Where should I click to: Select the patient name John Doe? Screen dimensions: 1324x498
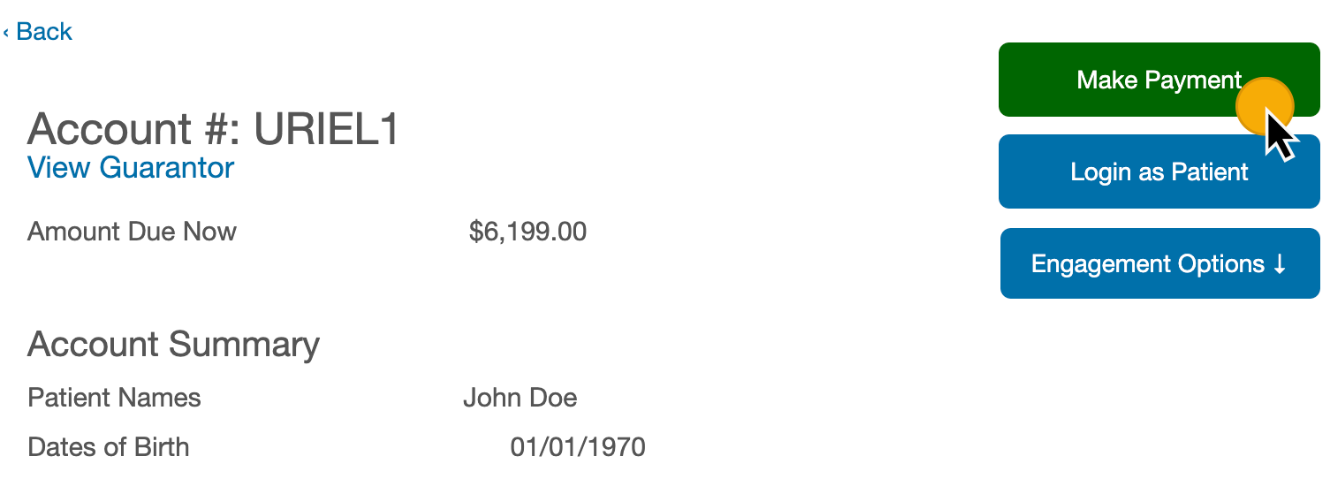[519, 398]
